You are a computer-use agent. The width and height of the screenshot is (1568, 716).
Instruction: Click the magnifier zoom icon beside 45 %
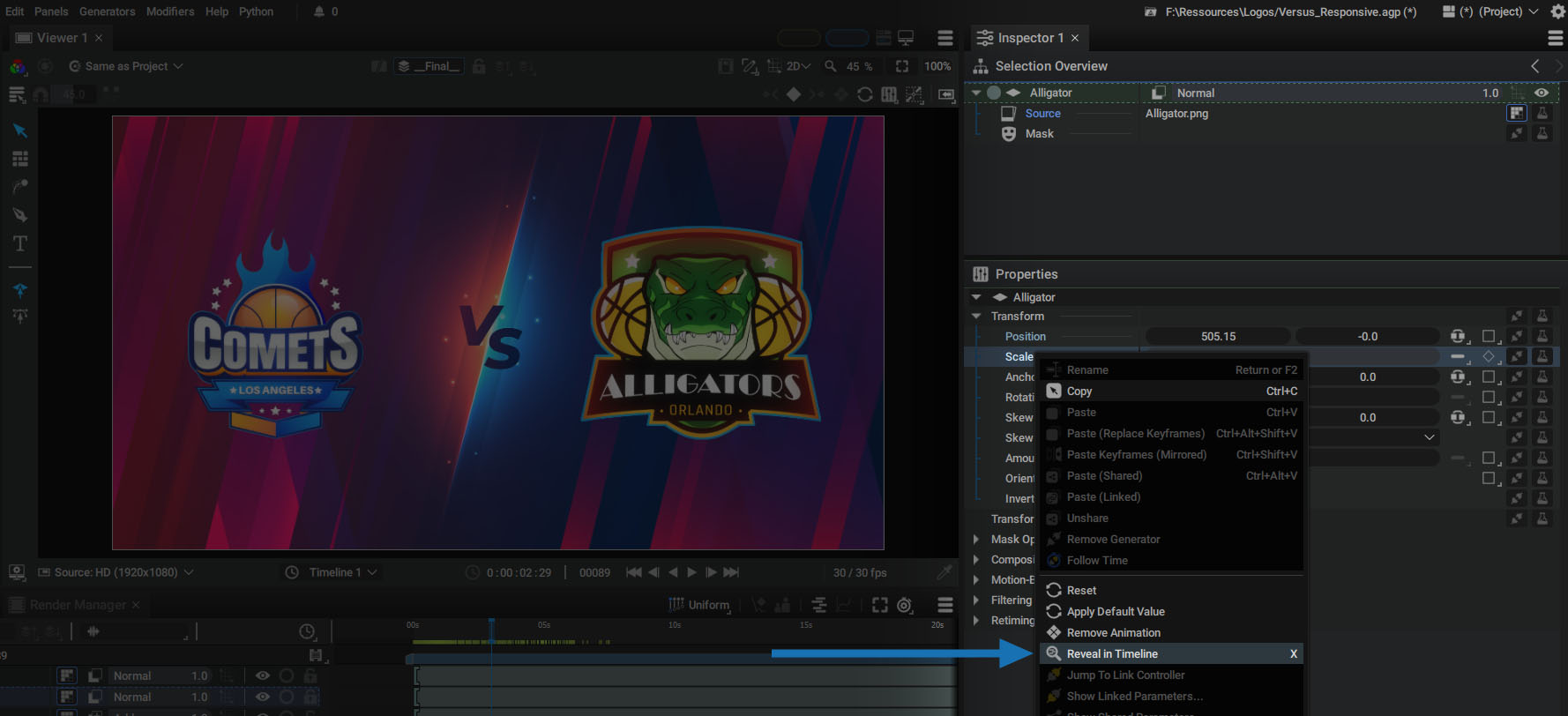(x=830, y=66)
